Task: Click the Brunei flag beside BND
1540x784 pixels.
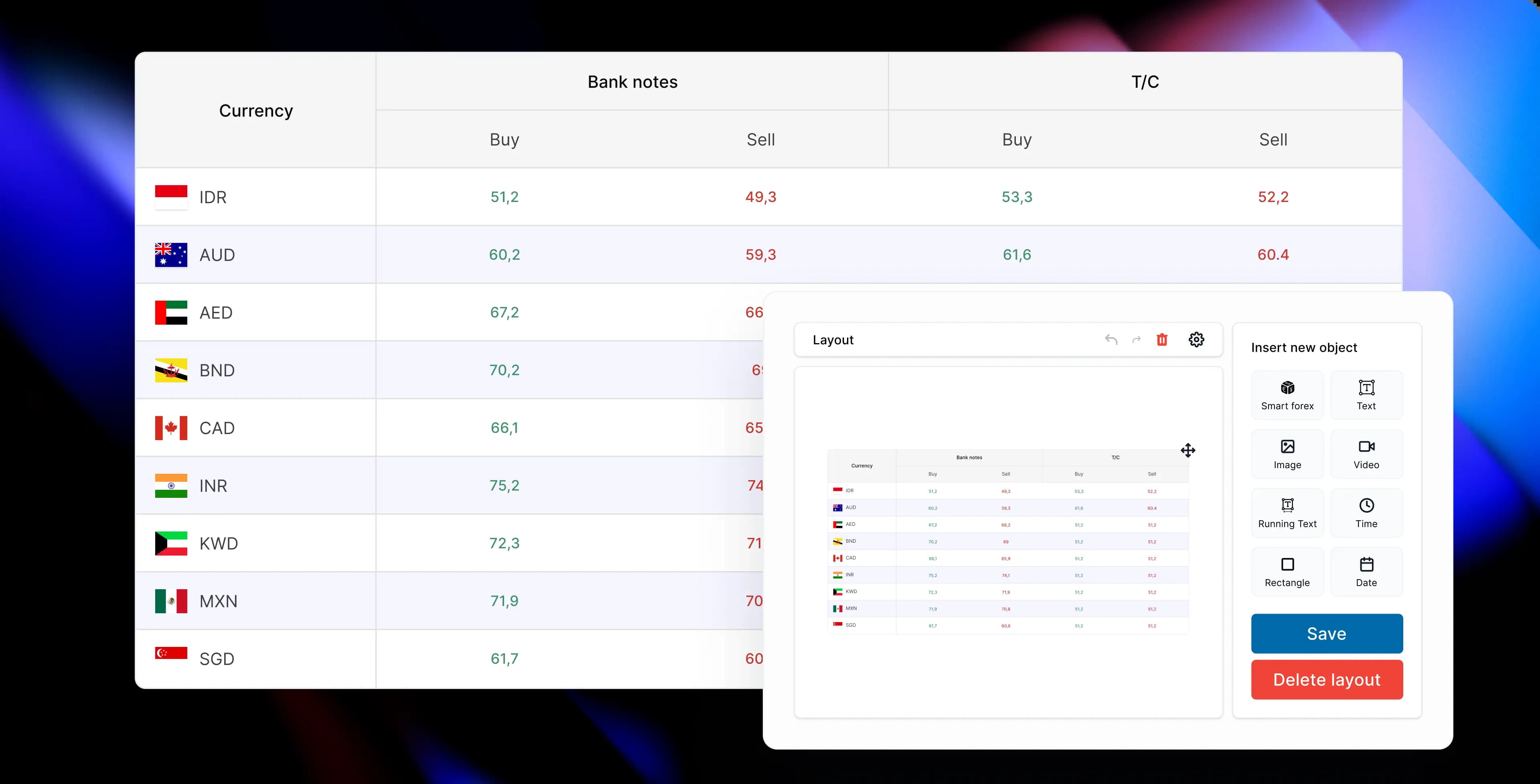Action: (x=171, y=370)
